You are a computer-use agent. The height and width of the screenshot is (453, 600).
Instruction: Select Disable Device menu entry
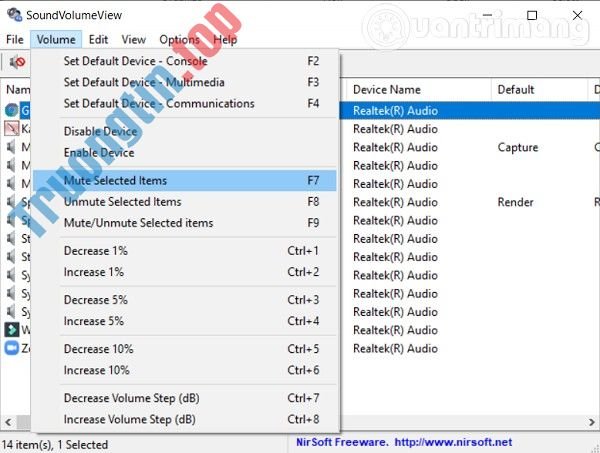[185, 131]
